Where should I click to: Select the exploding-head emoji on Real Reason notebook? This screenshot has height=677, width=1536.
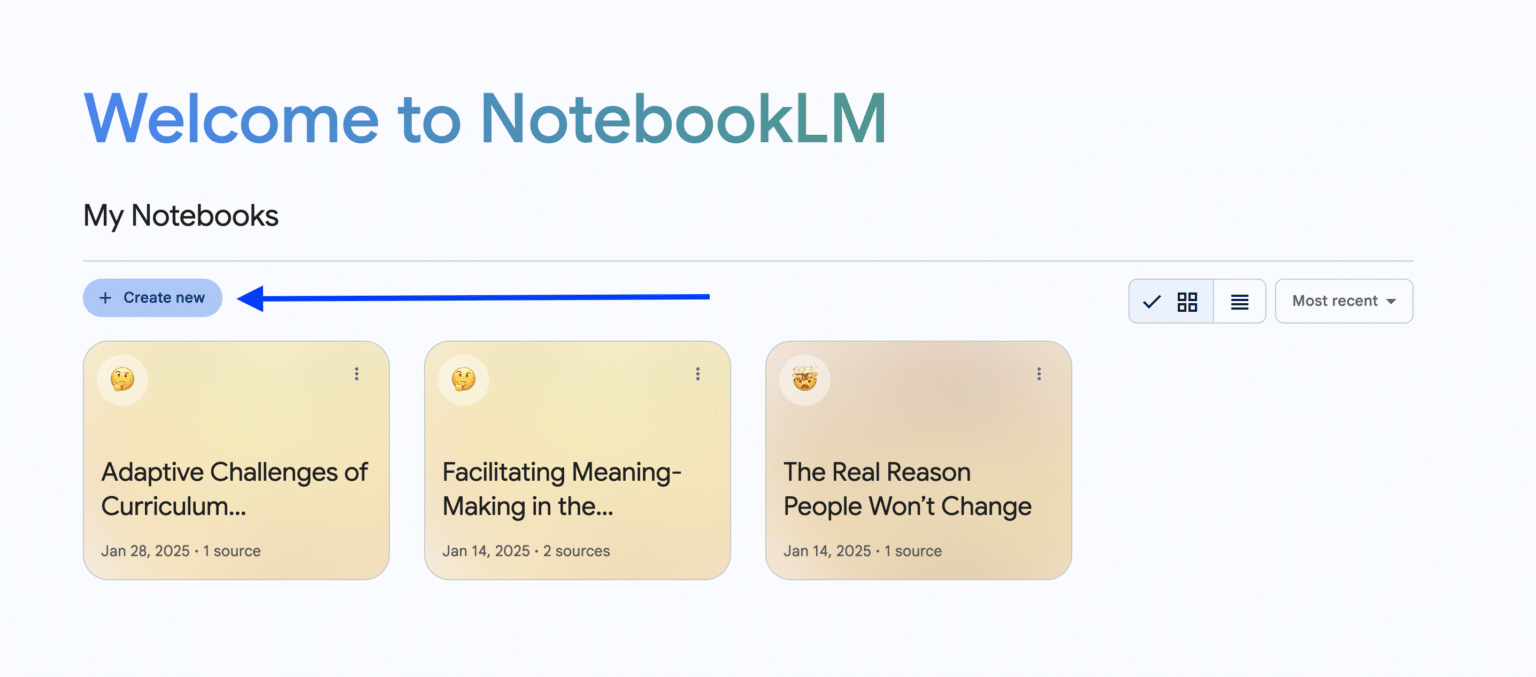pos(803,379)
